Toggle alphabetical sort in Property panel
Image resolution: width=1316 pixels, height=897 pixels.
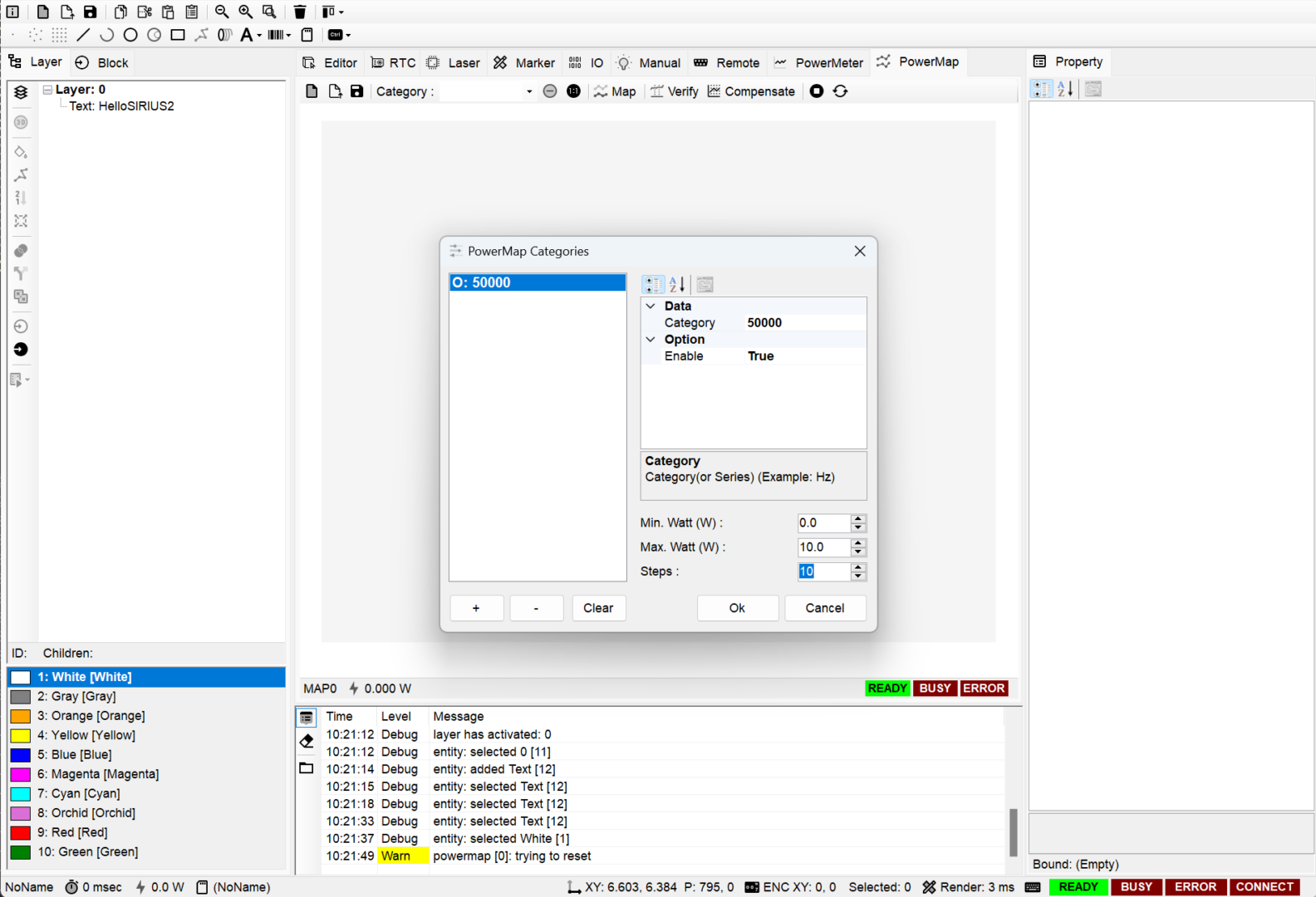pyautogui.click(x=1065, y=89)
